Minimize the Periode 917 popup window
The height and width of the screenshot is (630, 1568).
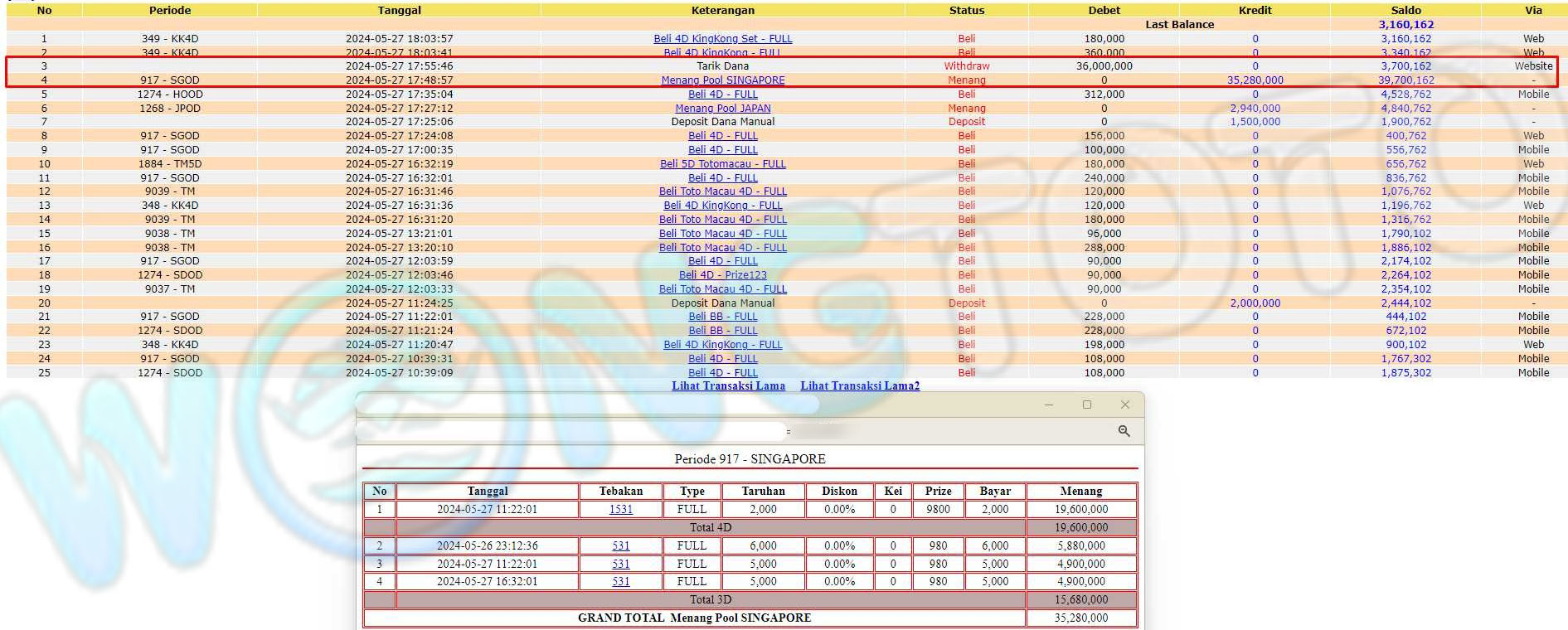1049,405
